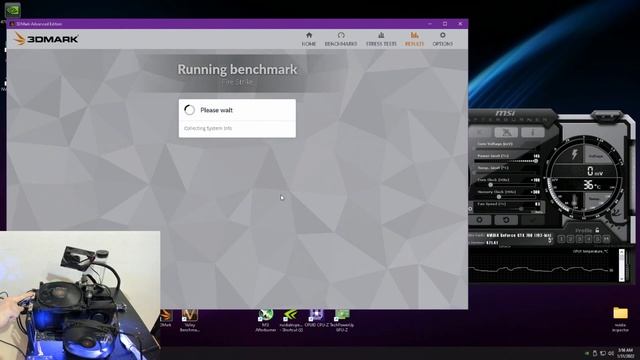Open the nvidia inspector shortcut on desktop
This screenshot has width=640, height=360.
tap(291, 320)
